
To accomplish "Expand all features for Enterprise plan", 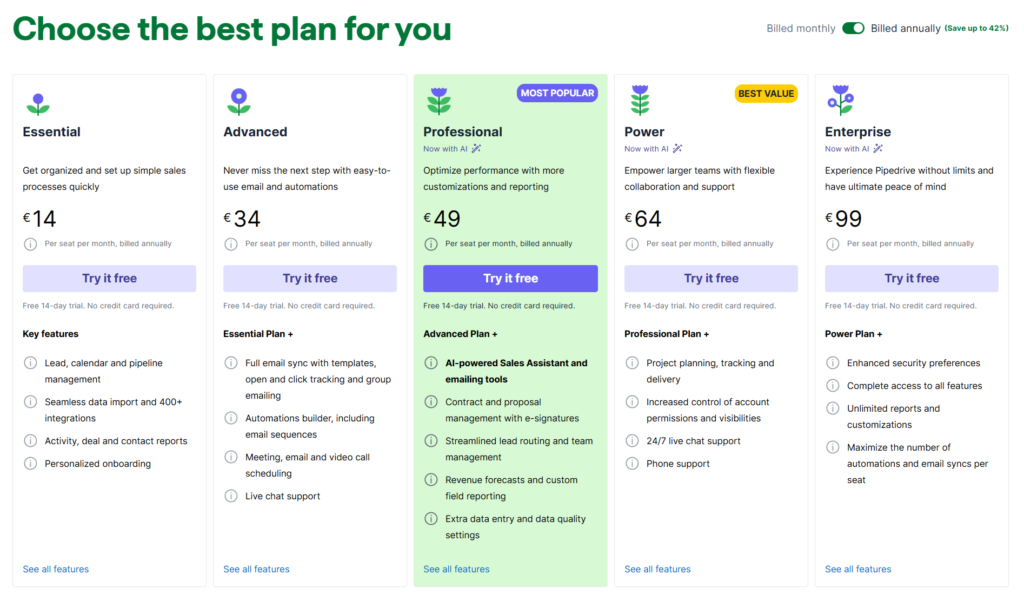I will tap(857, 568).
